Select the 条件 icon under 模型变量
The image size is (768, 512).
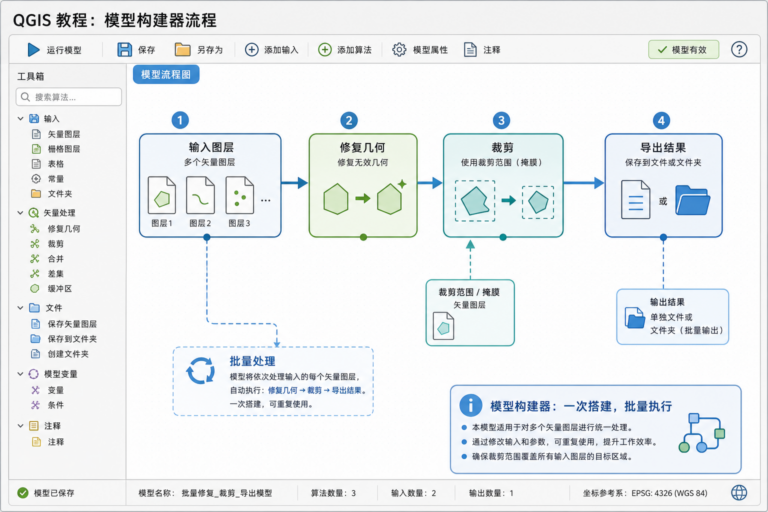click(x=35, y=405)
